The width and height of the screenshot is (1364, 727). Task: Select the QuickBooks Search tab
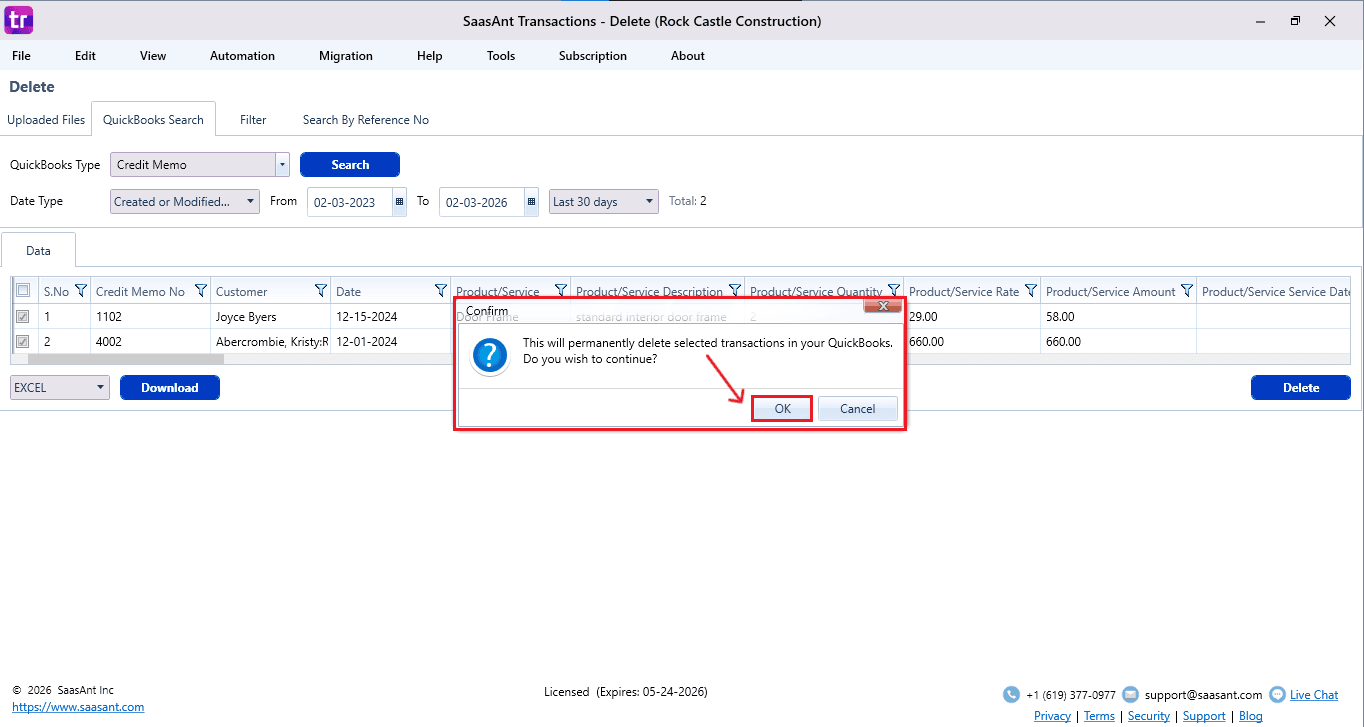[154, 120]
